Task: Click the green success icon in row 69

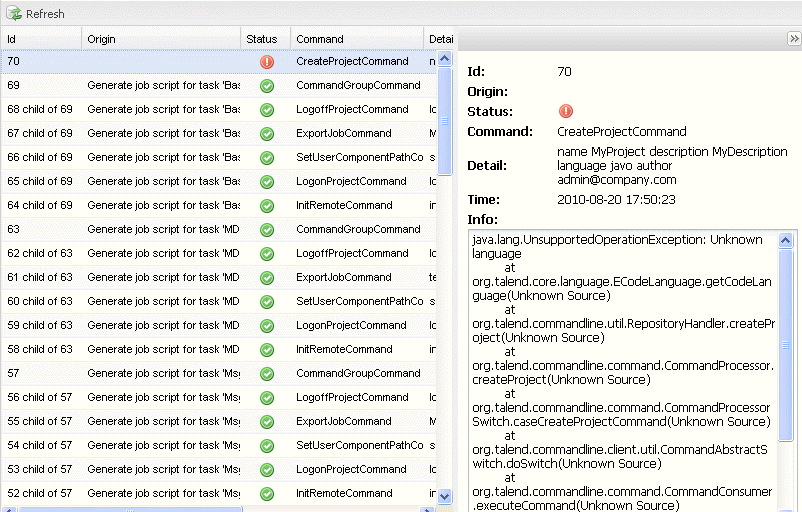Action: [267, 86]
